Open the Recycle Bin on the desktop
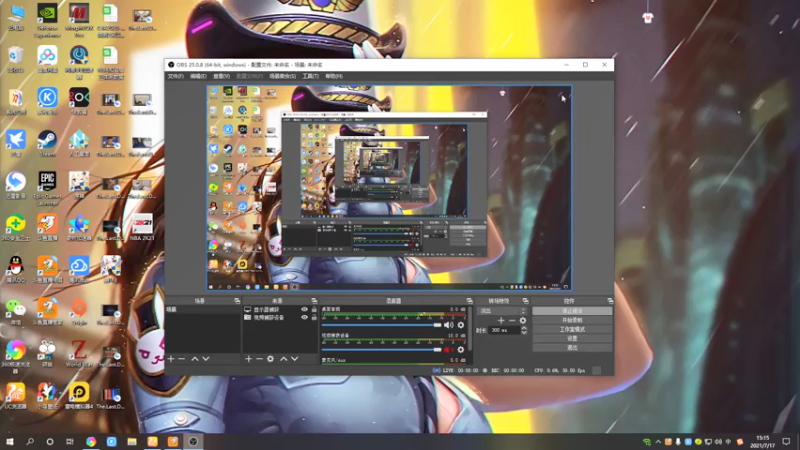The height and width of the screenshot is (450, 800). [16, 59]
